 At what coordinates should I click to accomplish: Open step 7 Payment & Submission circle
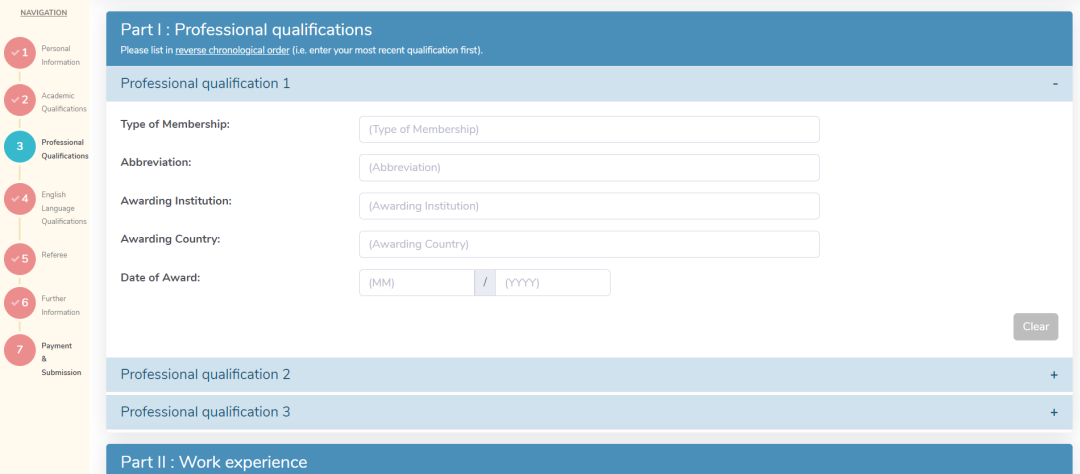[20, 349]
